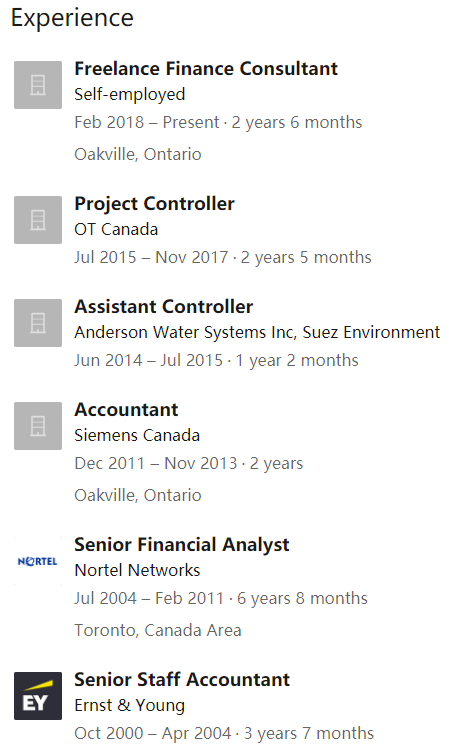Click the Self-employed company placeholder icon
This screenshot has width=457, height=750.
38,85
